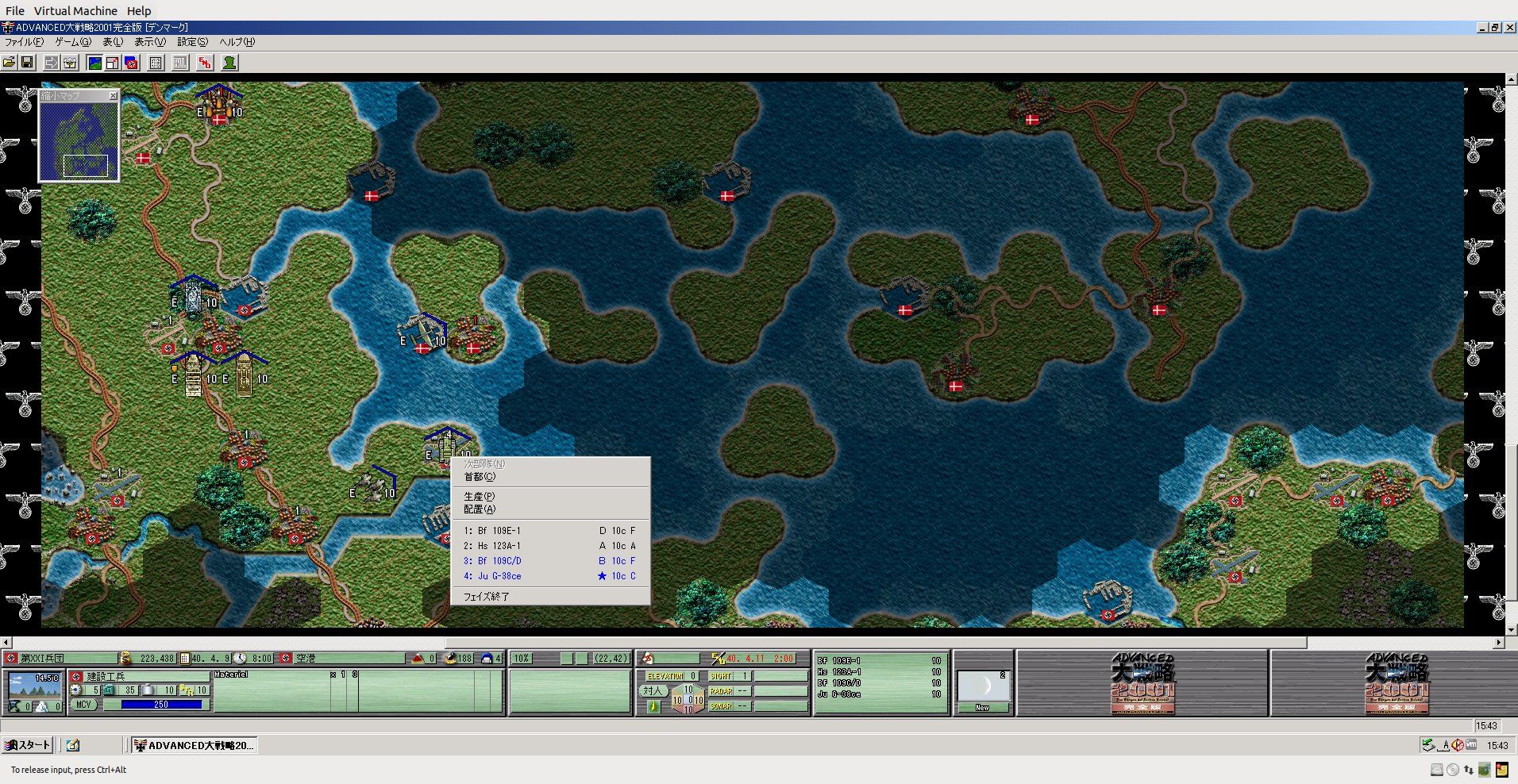Click the ALL units toolbar icon
1518x784 pixels.
[180, 63]
